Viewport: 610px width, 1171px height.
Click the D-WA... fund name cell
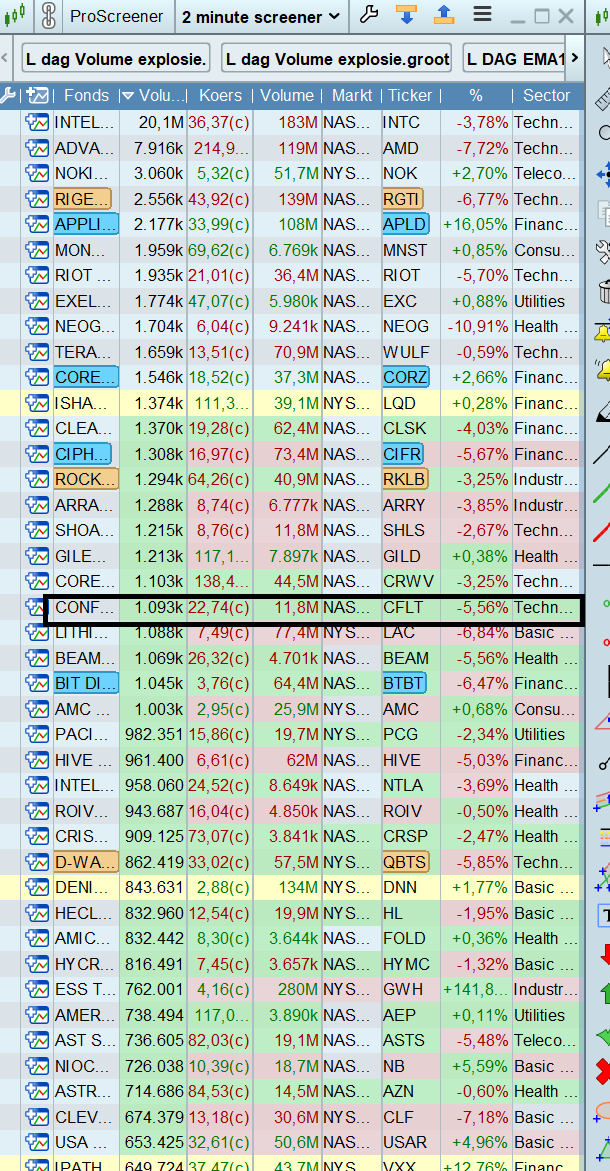(x=86, y=862)
